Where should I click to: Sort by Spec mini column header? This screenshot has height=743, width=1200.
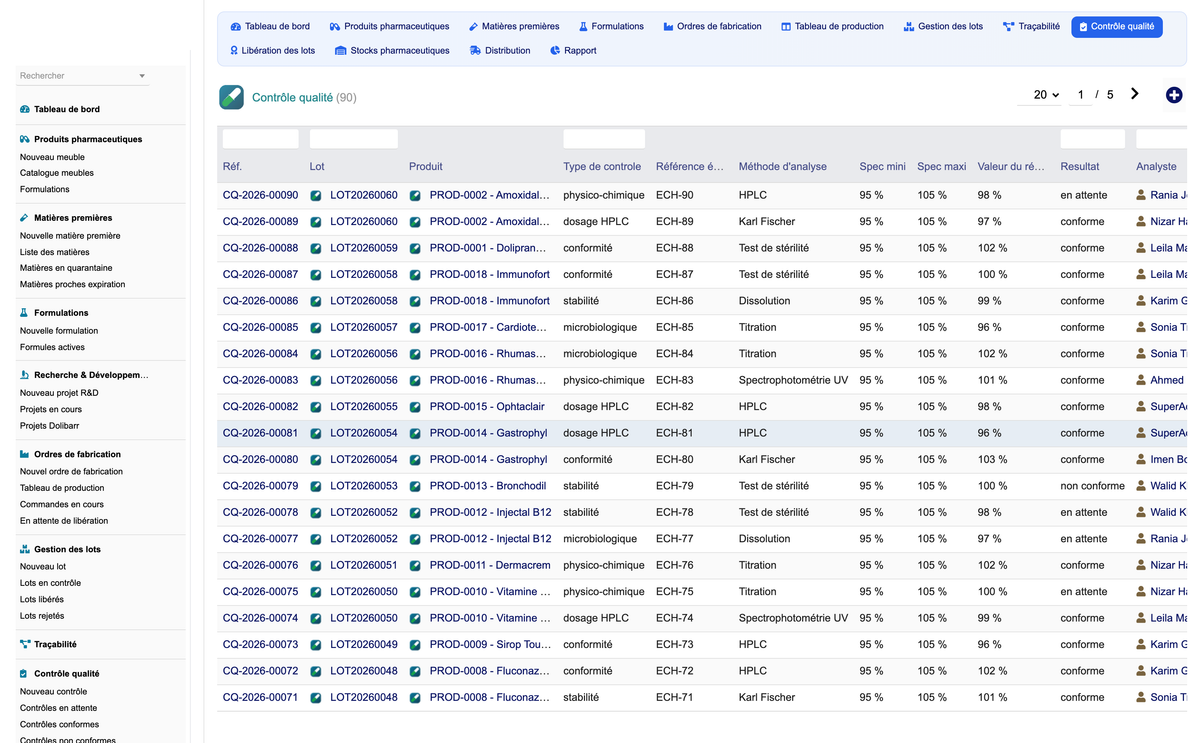click(x=882, y=167)
